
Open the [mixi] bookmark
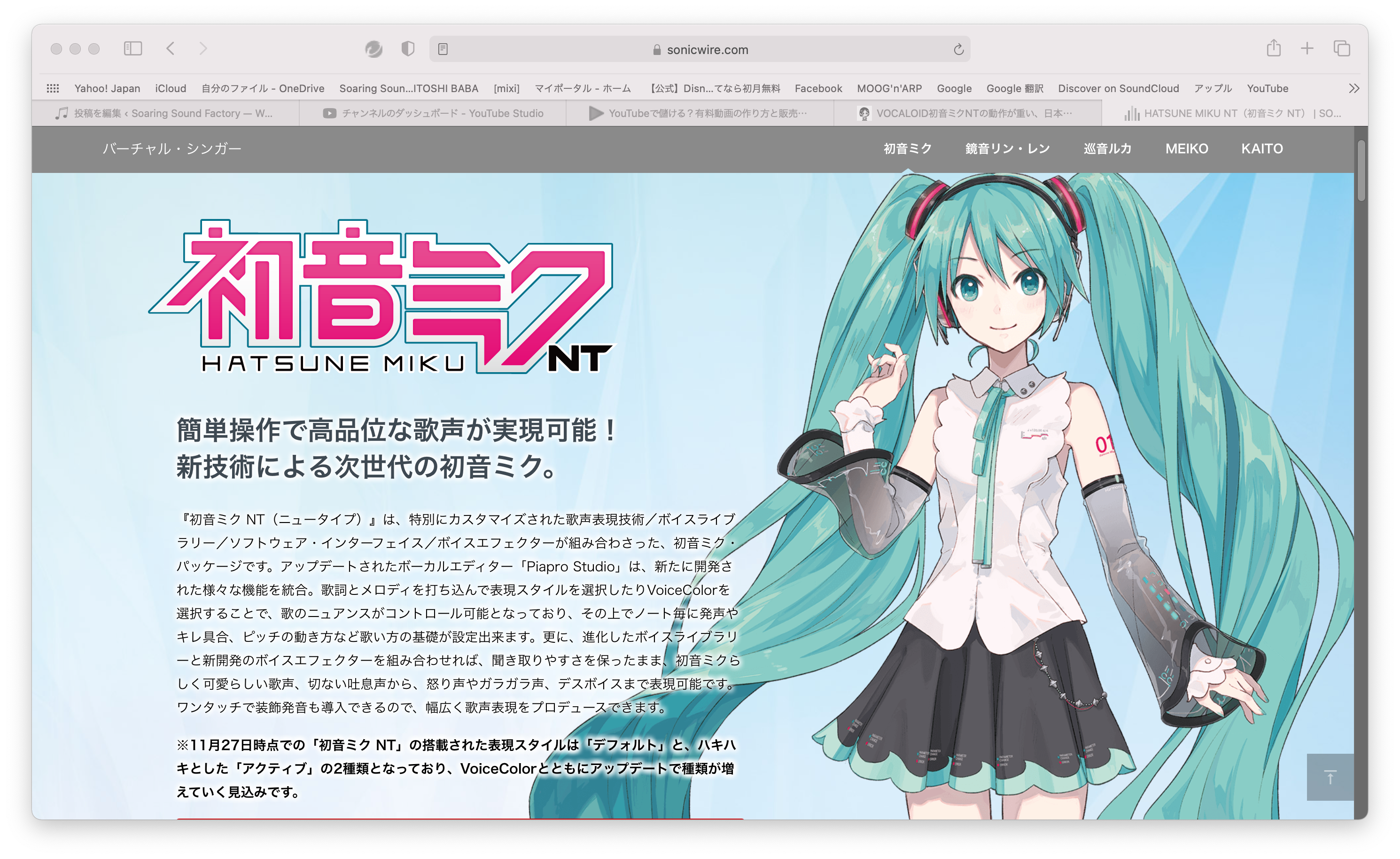(x=506, y=88)
